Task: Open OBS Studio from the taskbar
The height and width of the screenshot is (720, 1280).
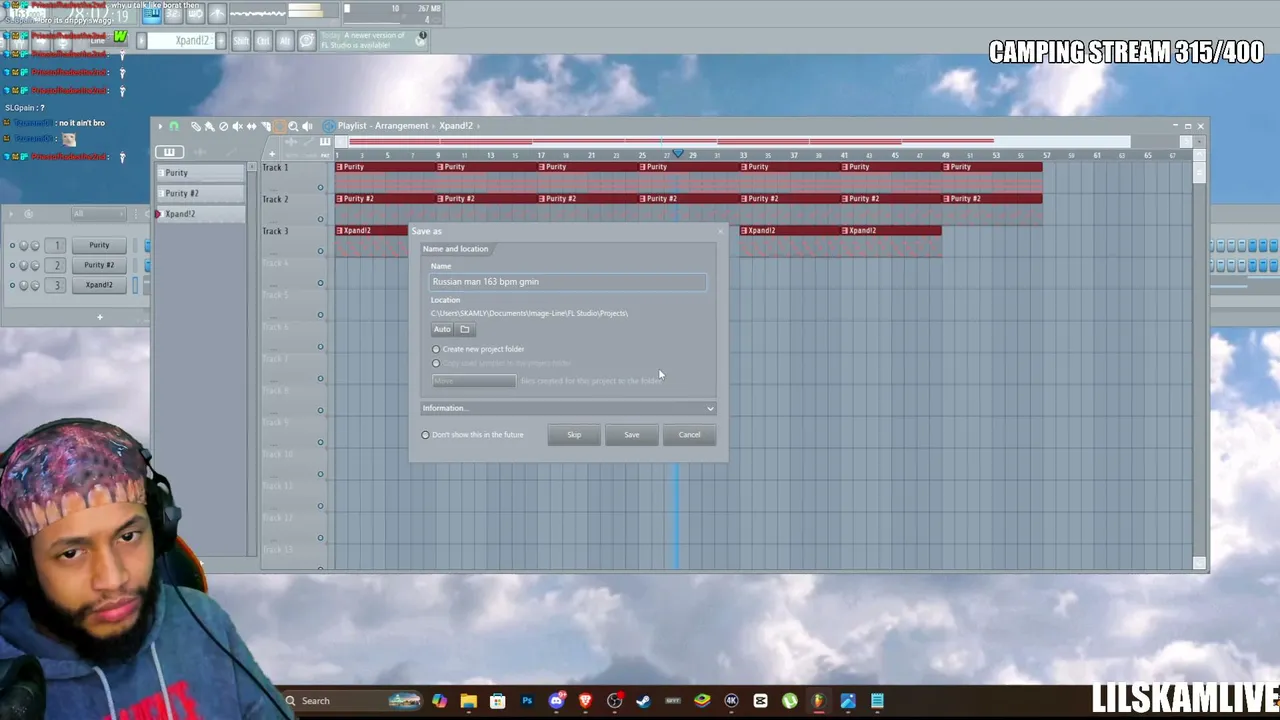Action: click(x=614, y=701)
